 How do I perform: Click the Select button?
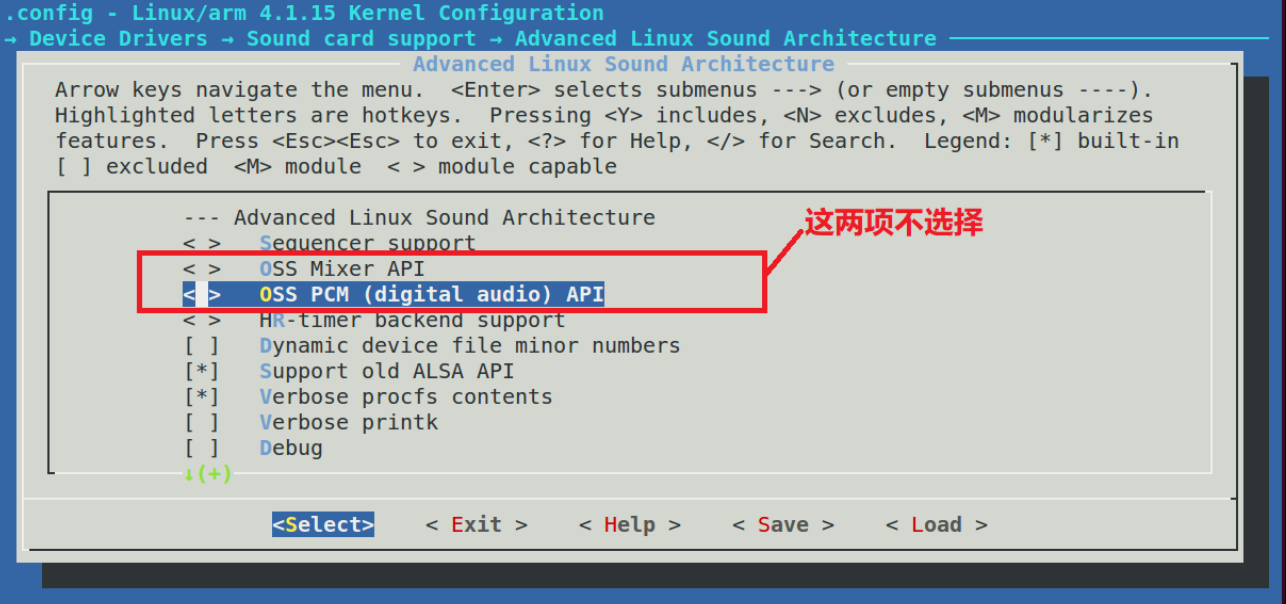tap(323, 525)
